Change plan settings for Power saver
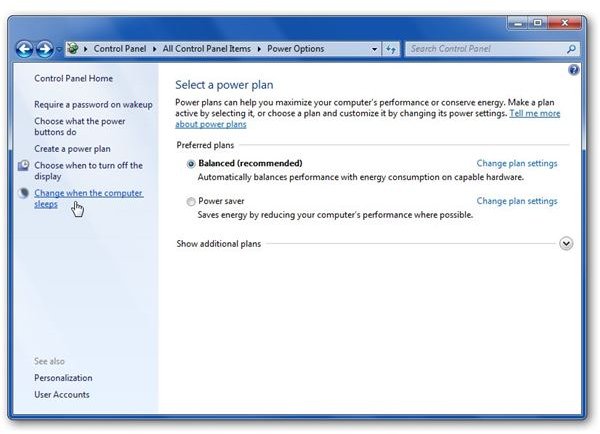Screen dimensions: 600x434 (x=517, y=201)
